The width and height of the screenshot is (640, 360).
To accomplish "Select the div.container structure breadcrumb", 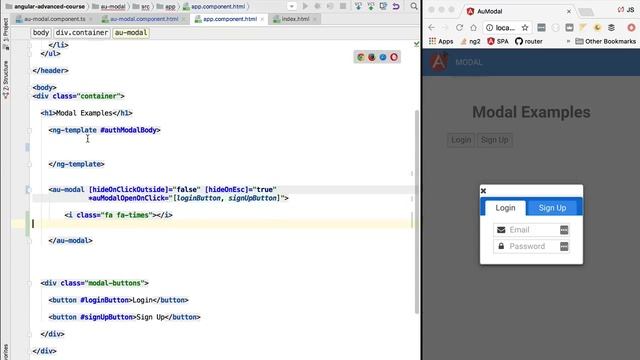I will 82,33.
